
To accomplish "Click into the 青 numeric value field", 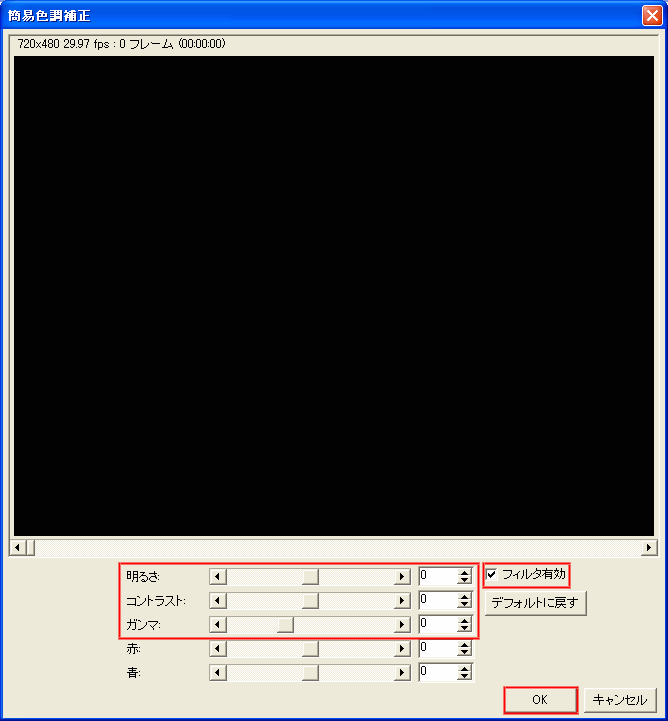I will pos(437,672).
